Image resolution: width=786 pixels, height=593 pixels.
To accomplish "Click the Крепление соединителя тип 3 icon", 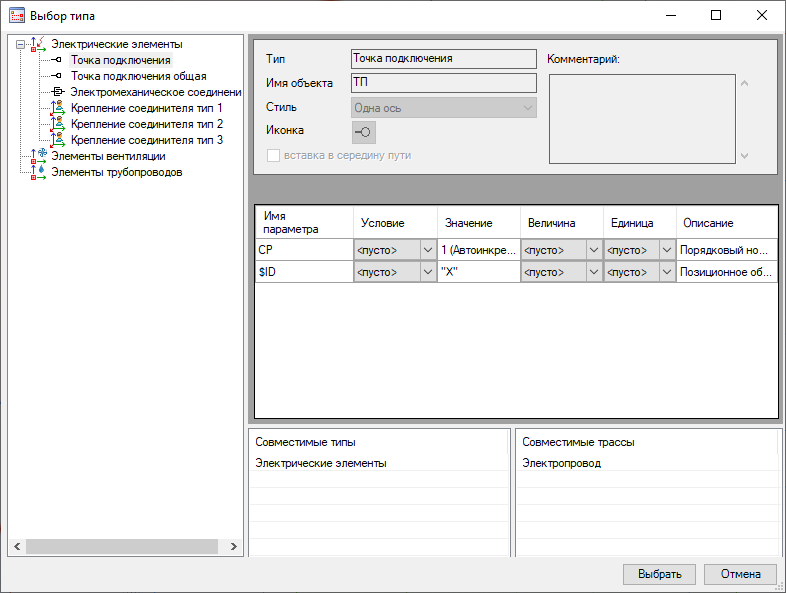I will 58,140.
